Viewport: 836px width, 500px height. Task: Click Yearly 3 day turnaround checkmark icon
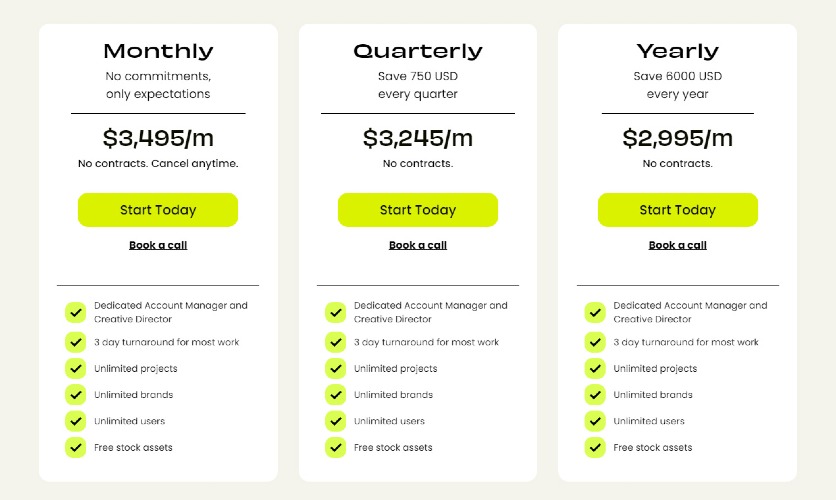click(x=595, y=342)
